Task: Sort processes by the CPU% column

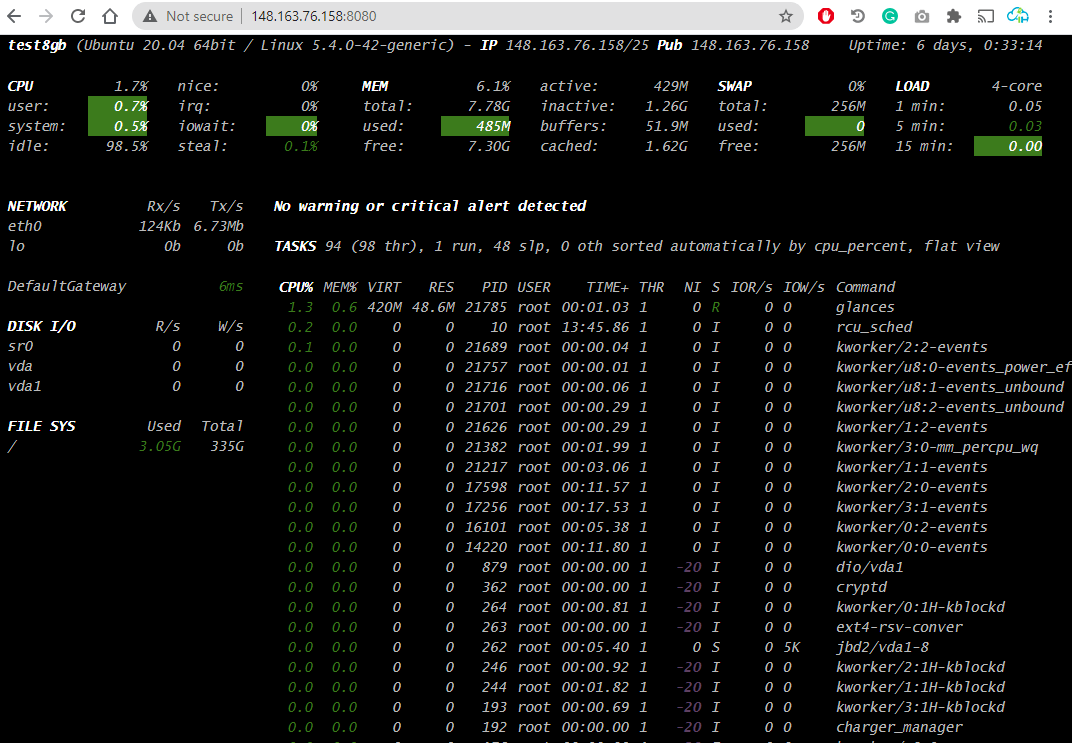Action: pos(295,287)
